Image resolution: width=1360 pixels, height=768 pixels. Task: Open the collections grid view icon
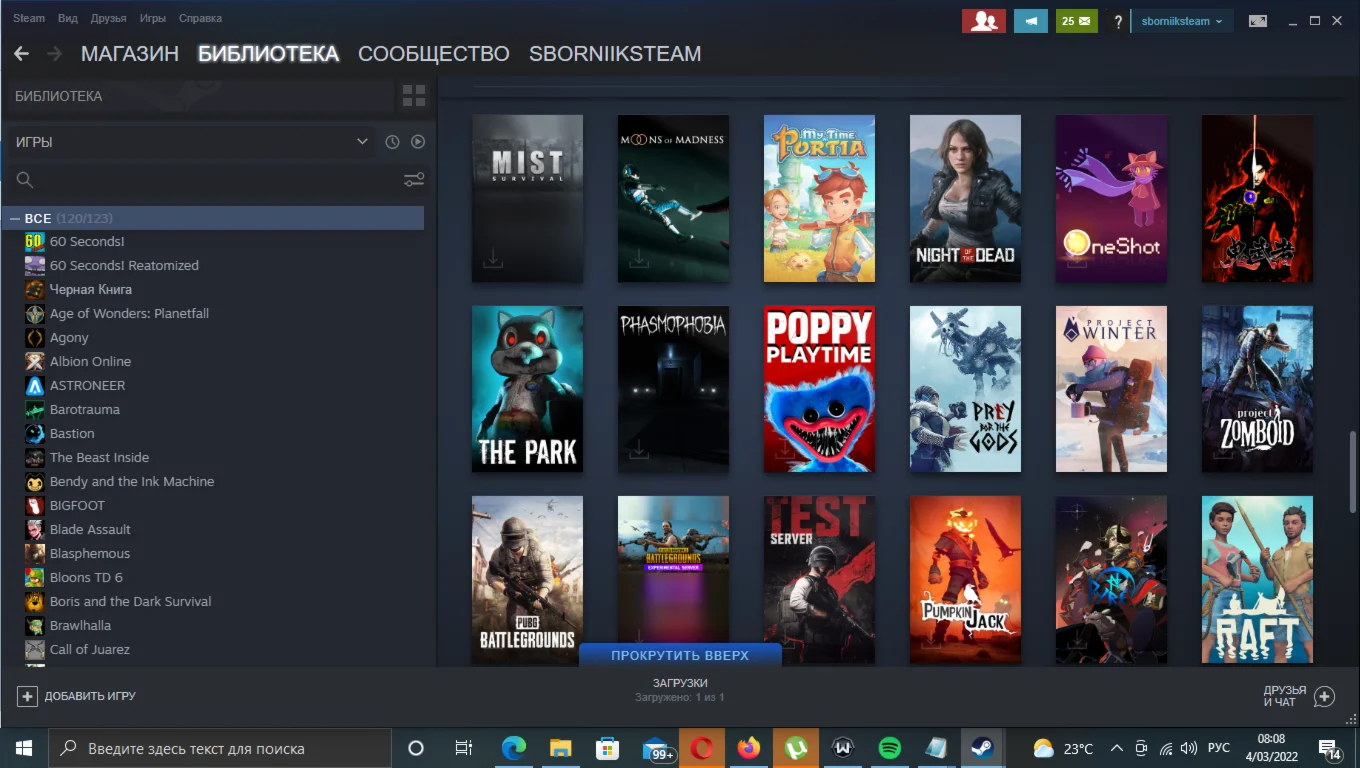413,96
